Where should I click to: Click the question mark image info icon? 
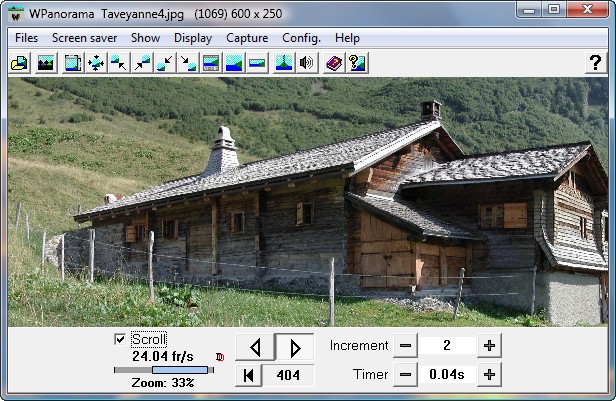click(x=357, y=63)
